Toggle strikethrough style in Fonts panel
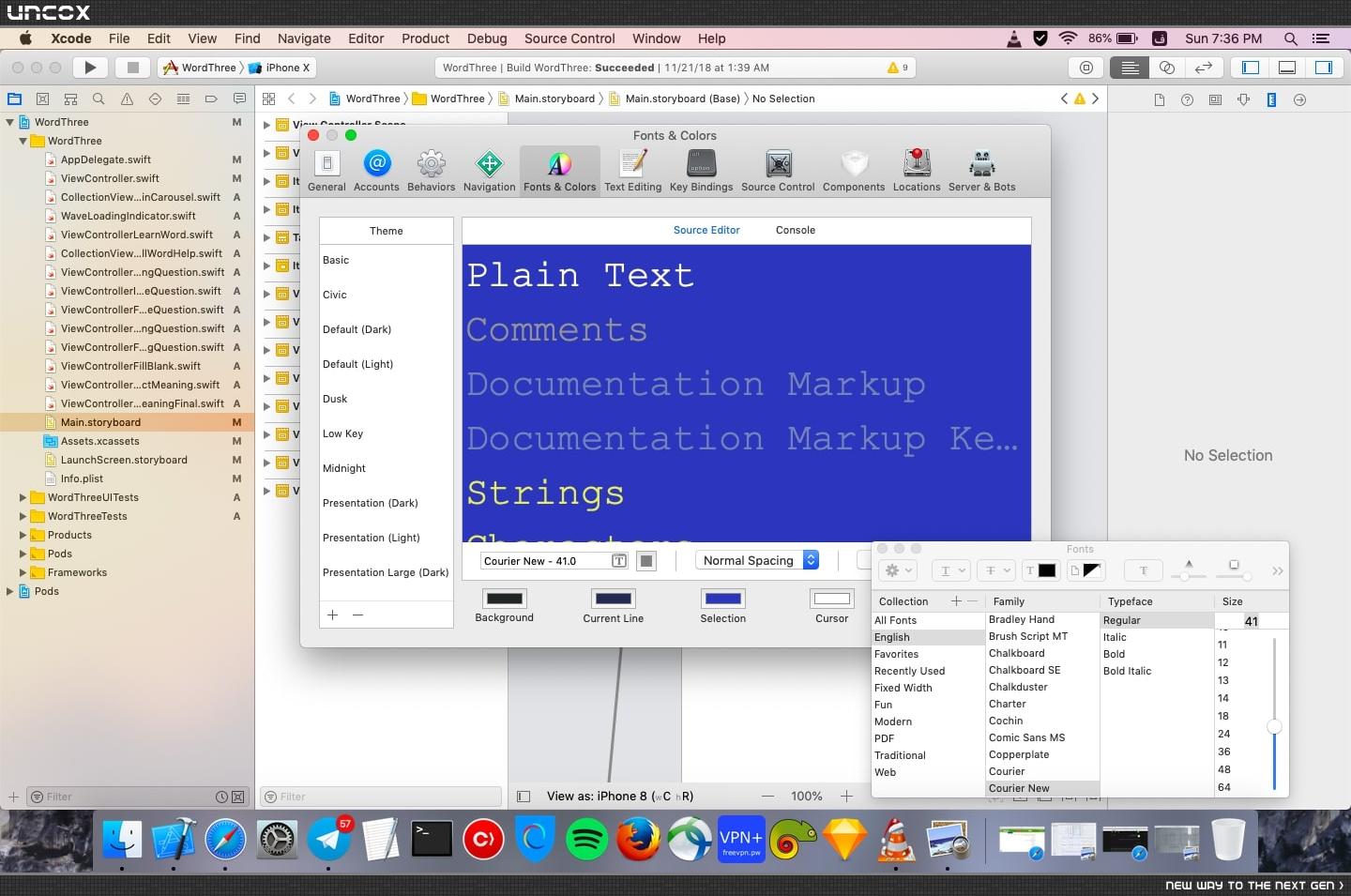The width and height of the screenshot is (1351, 896). (x=995, y=570)
